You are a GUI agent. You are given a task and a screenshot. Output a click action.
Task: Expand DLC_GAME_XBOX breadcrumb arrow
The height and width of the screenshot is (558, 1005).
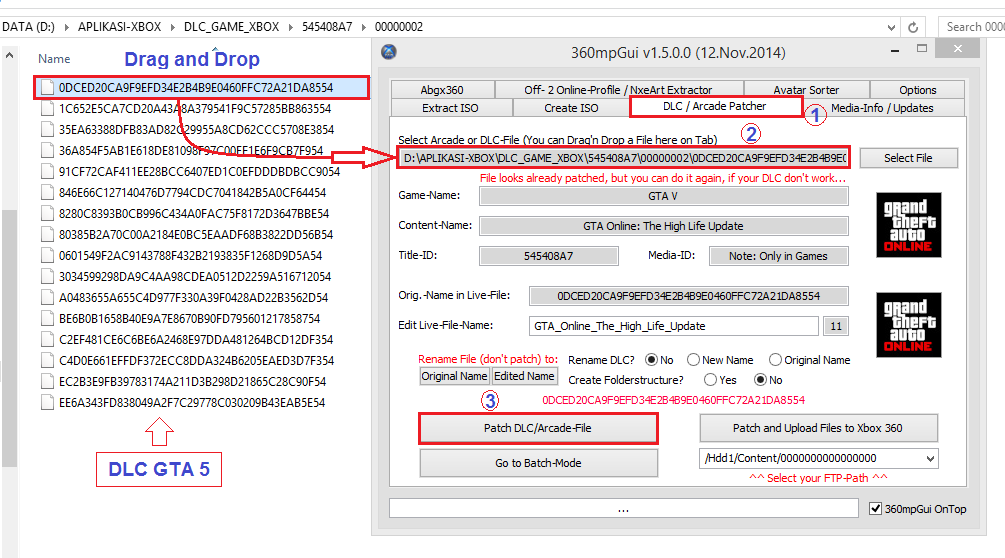coord(291,27)
